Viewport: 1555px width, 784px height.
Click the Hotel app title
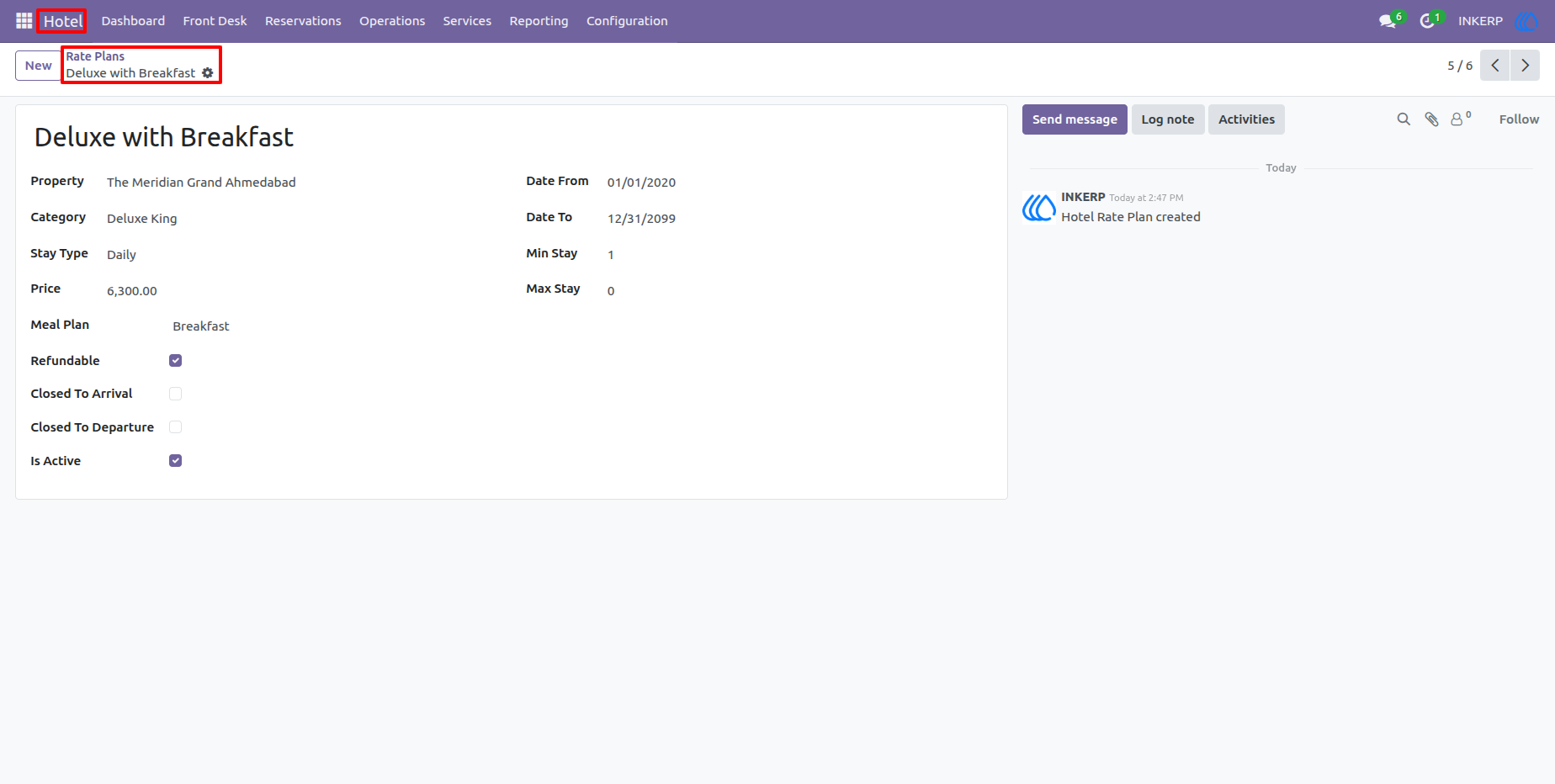pyautogui.click(x=63, y=21)
